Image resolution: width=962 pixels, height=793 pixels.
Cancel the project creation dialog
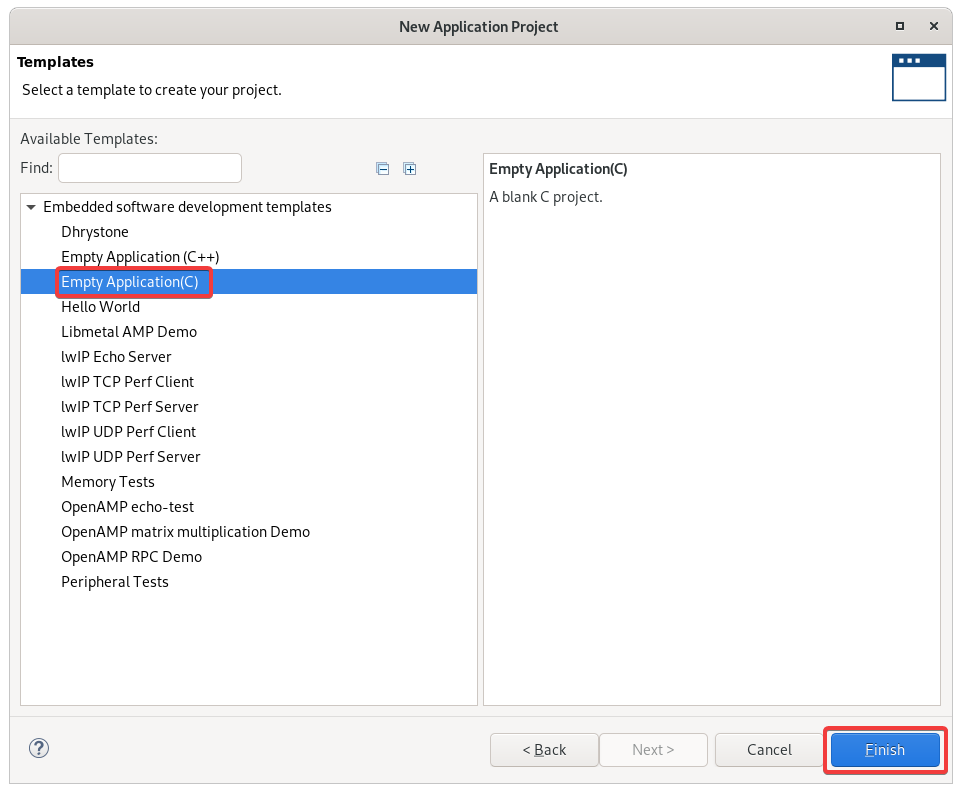pos(769,750)
